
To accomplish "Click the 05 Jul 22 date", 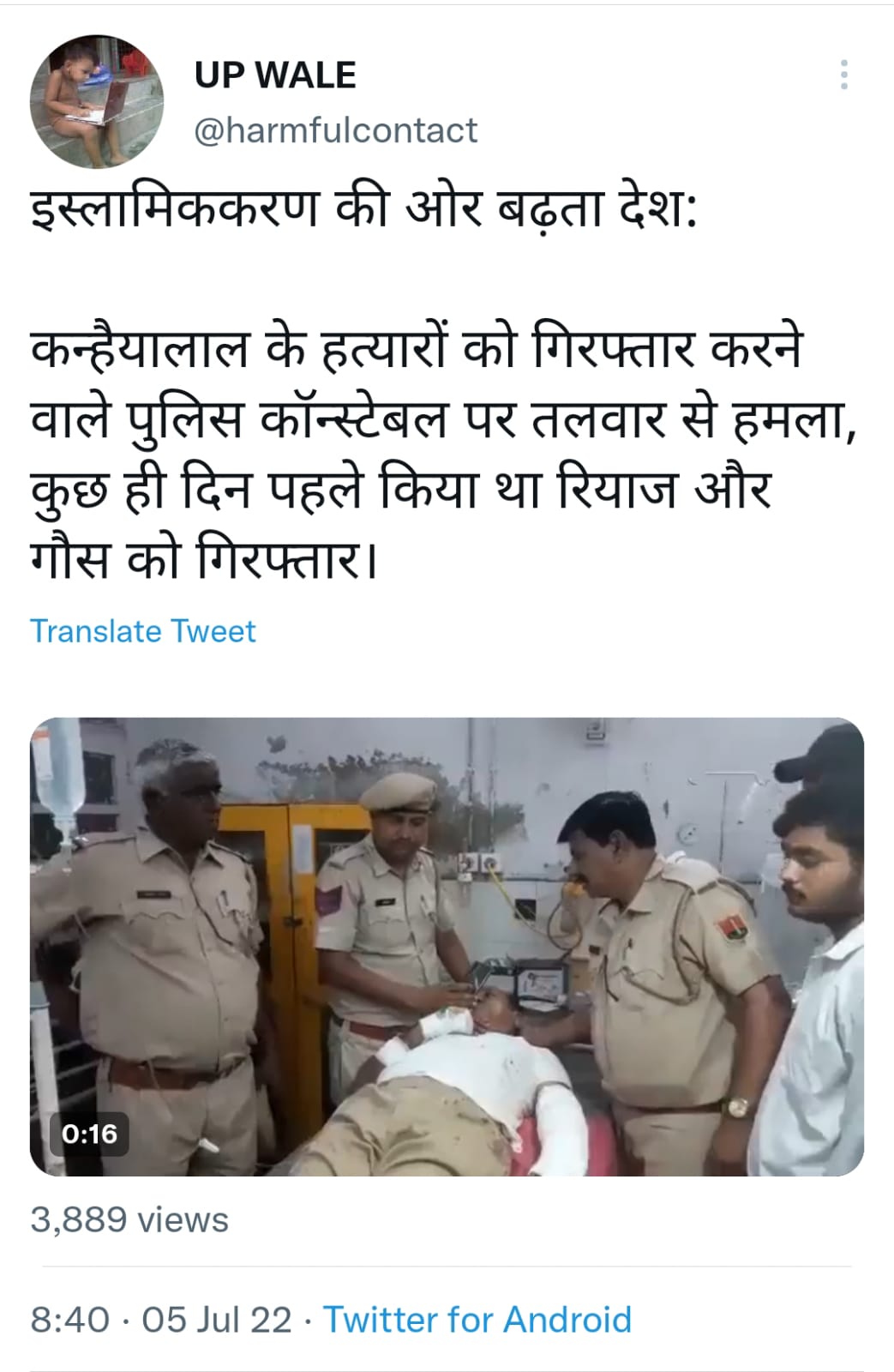I will (x=217, y=1320).
